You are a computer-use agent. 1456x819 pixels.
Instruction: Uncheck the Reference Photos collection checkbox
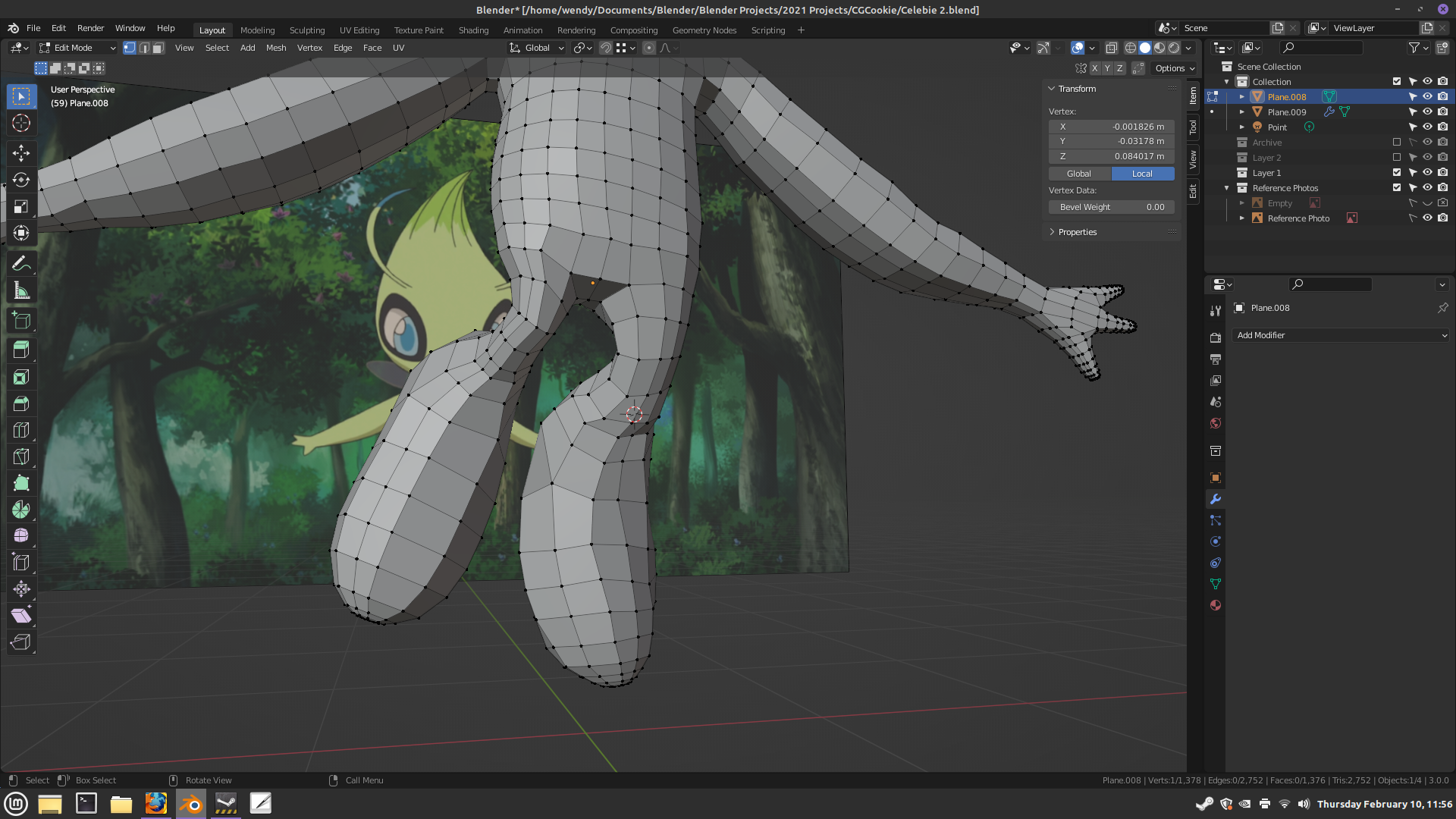[1397, 187]
